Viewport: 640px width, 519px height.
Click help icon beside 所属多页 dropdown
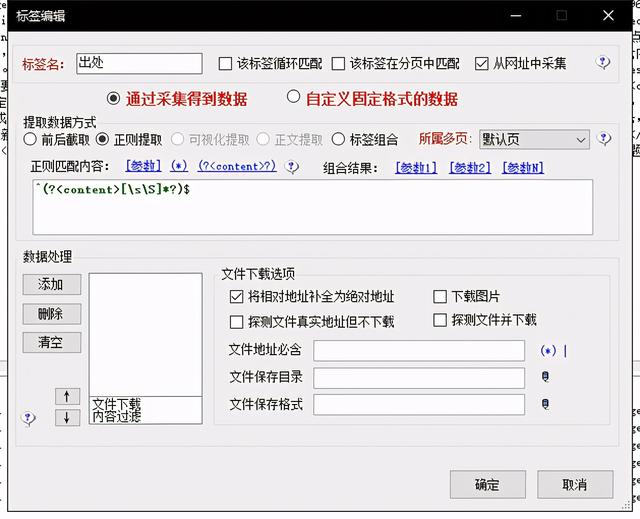click(604, 139)
